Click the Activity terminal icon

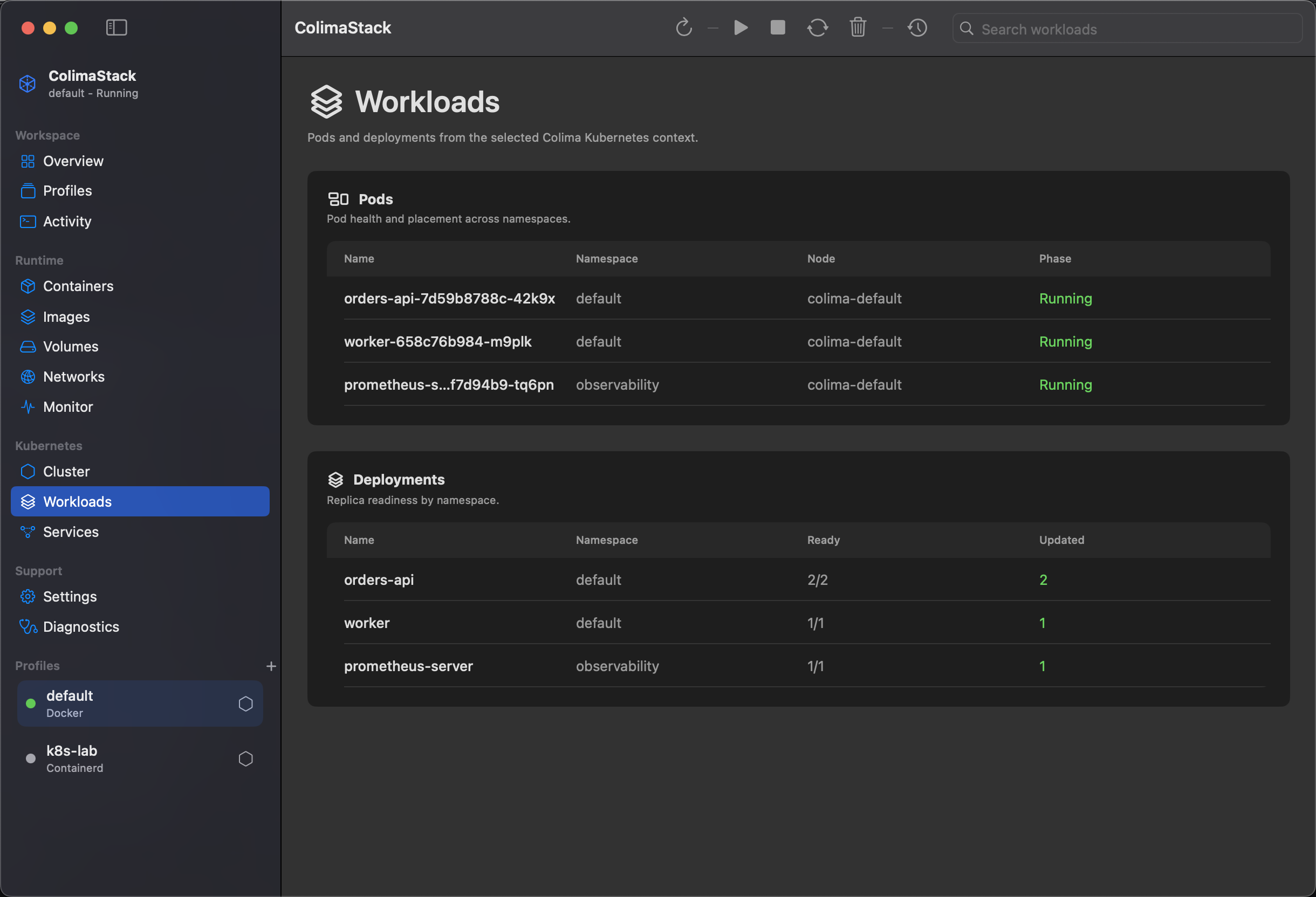tap(27, 221)
